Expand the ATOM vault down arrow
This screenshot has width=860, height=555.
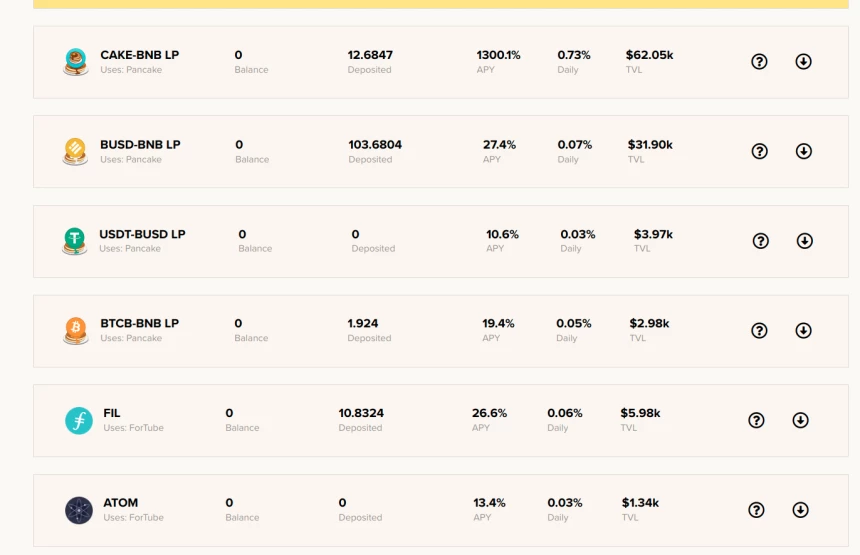pyautogui.click(x=800, y=510)
